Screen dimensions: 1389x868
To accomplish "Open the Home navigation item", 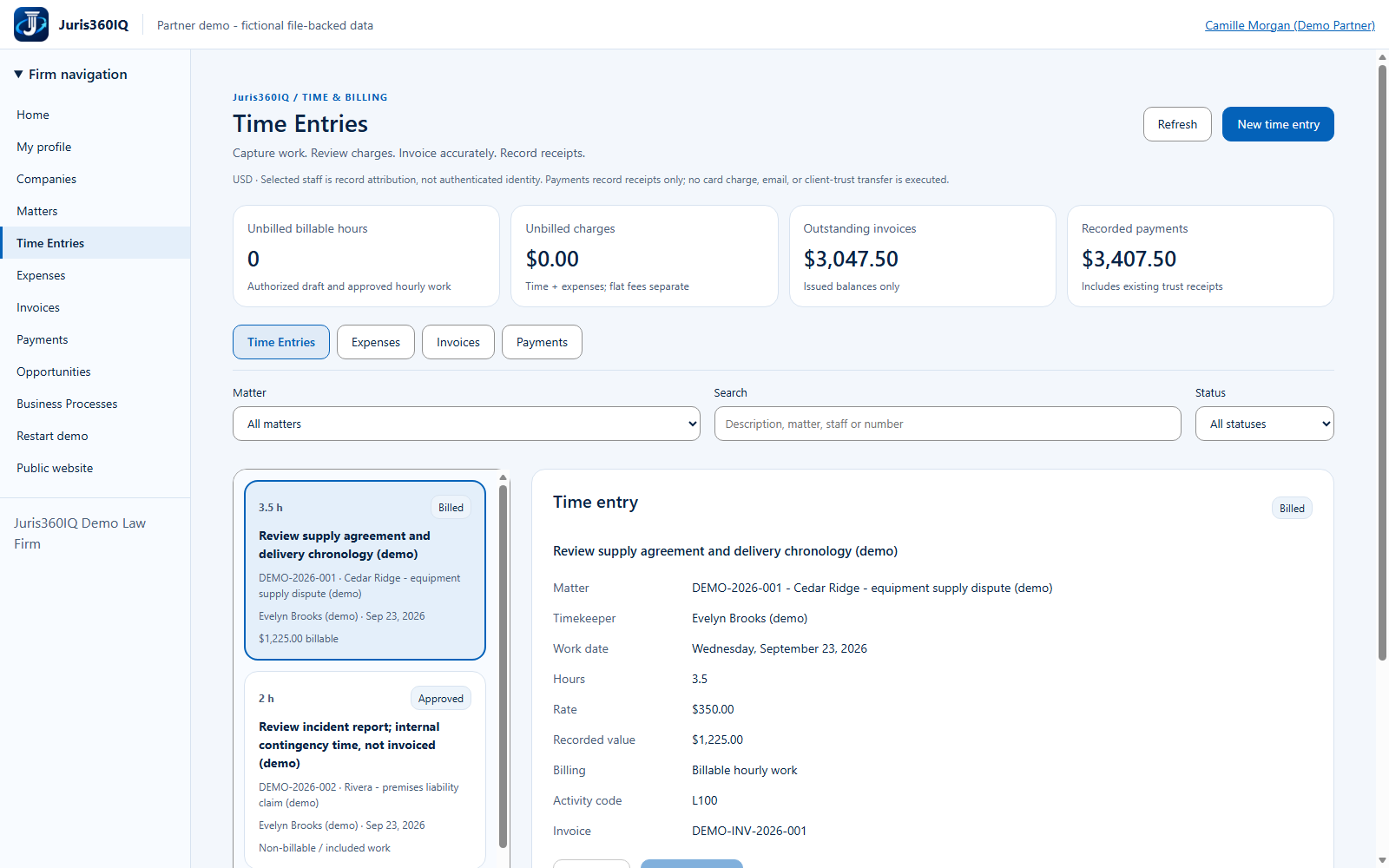I will (x=95, y=115).
